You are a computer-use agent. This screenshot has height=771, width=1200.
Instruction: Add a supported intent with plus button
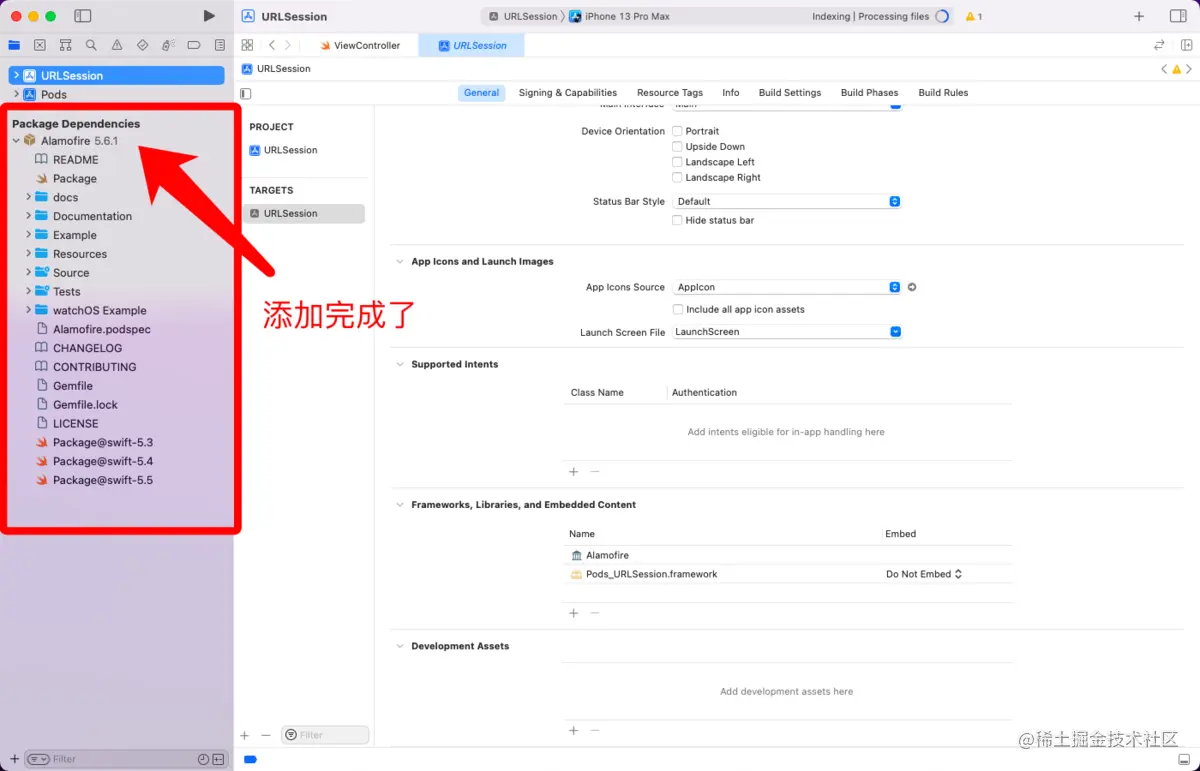(573, 471)
